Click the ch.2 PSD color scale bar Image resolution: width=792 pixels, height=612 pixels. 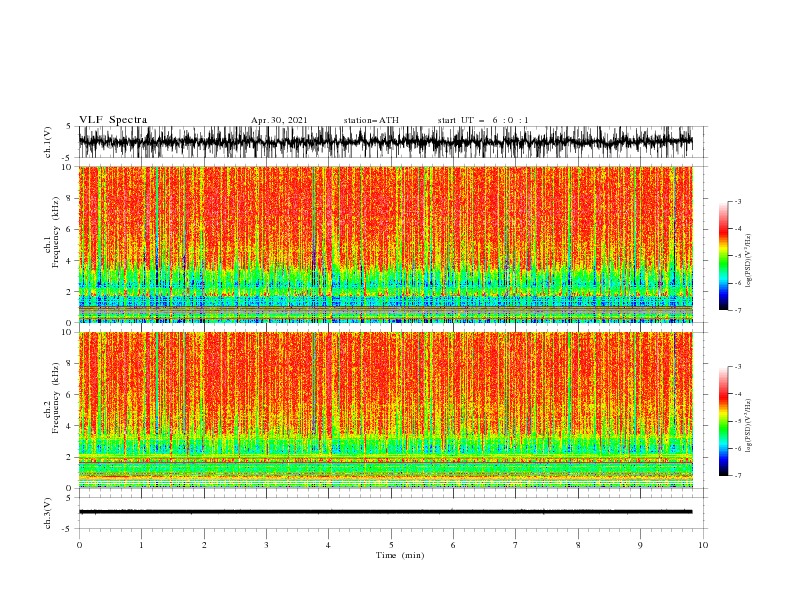723,421
